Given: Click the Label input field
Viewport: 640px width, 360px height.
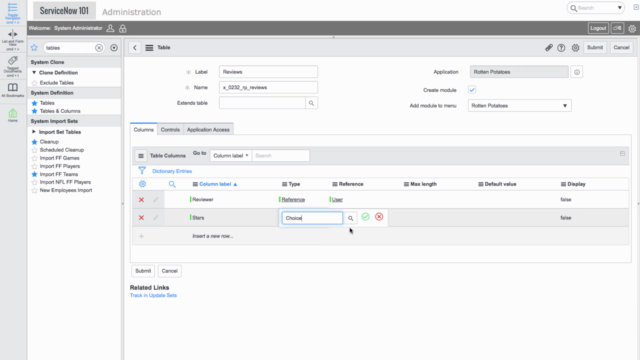Looking at the screenshot, I should [x=268, y=72].
